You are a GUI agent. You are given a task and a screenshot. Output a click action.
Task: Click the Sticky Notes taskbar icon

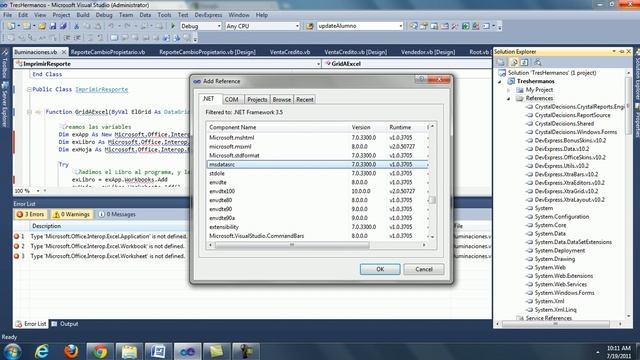tap(216, 351)
